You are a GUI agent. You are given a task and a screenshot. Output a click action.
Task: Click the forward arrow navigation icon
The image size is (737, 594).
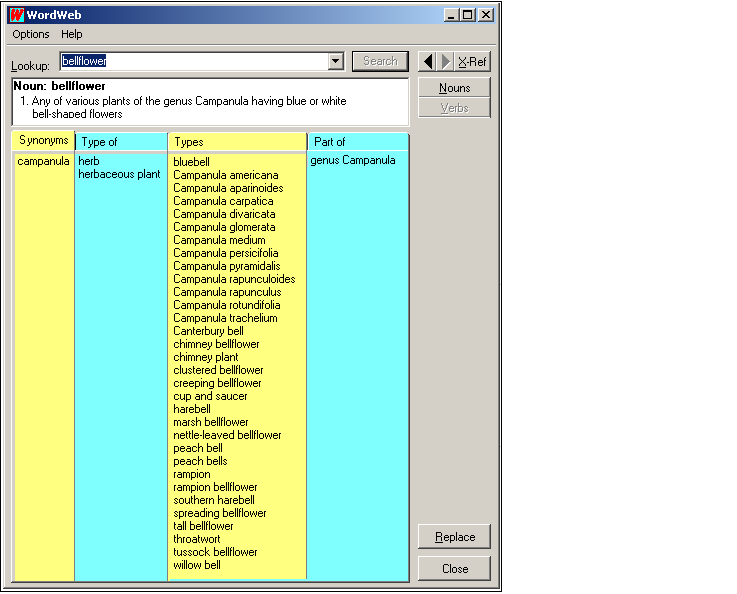(x=445, y=62)
